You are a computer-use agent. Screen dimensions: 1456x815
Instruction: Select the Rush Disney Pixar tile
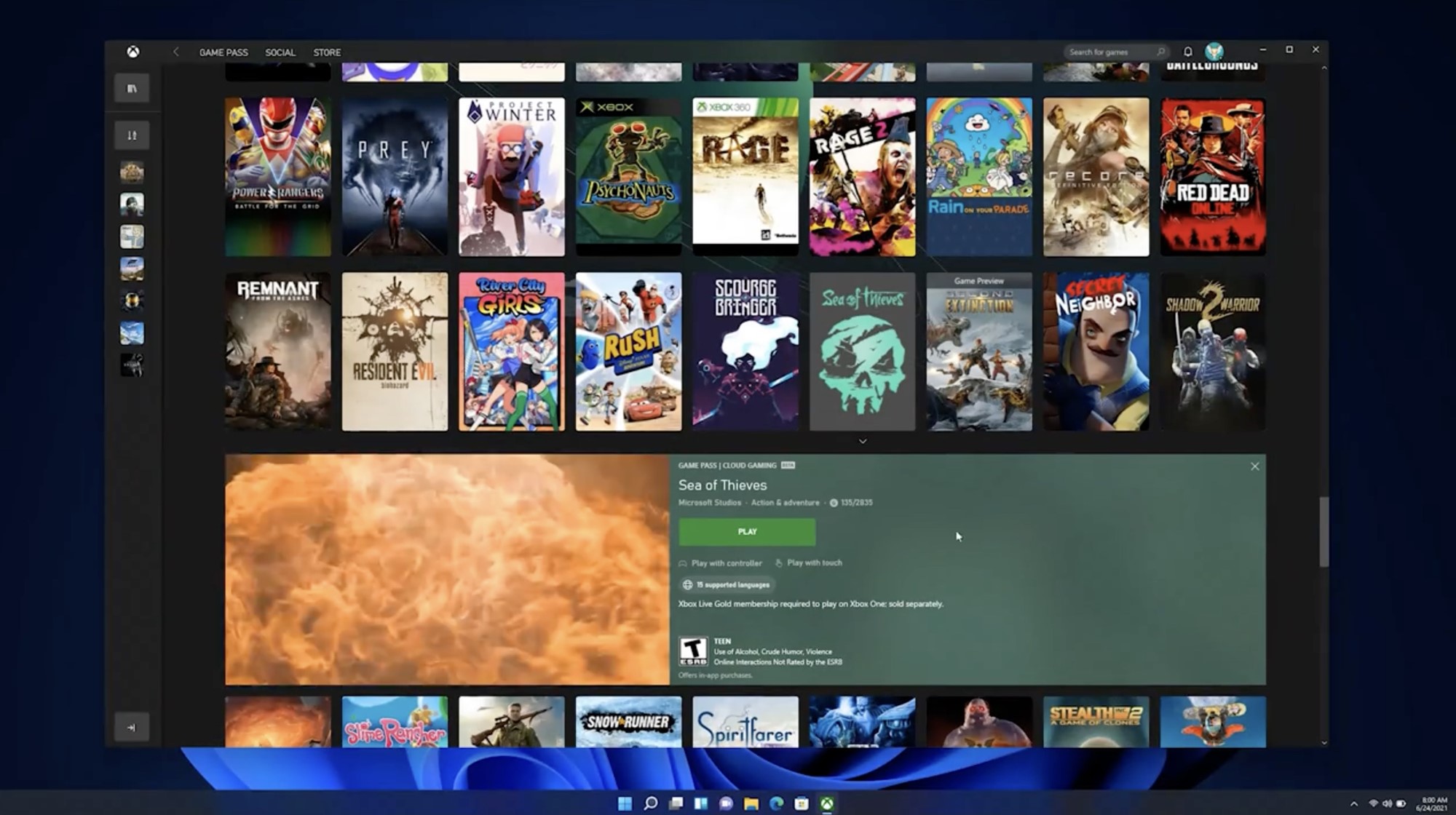pyautogui.click(x=629, y=351)
